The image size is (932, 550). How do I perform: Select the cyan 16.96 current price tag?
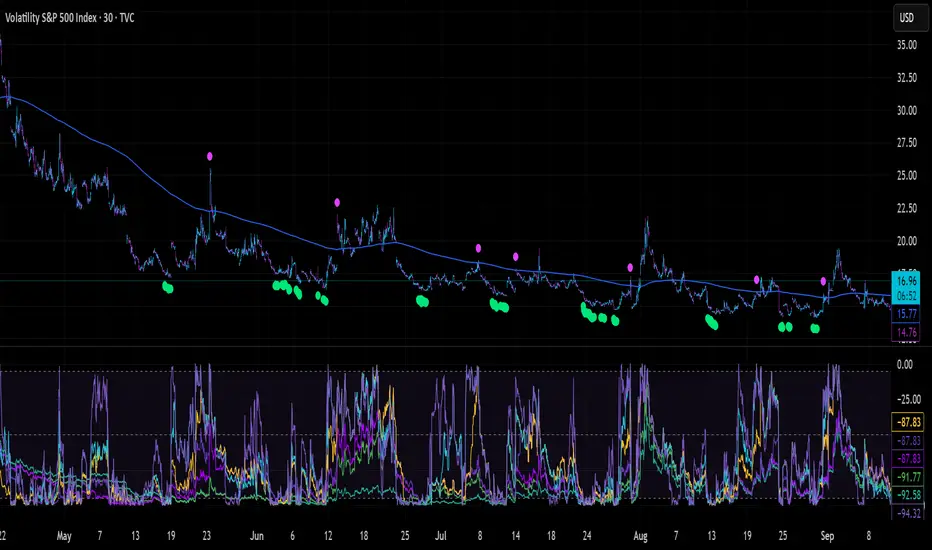pos(907,282)
